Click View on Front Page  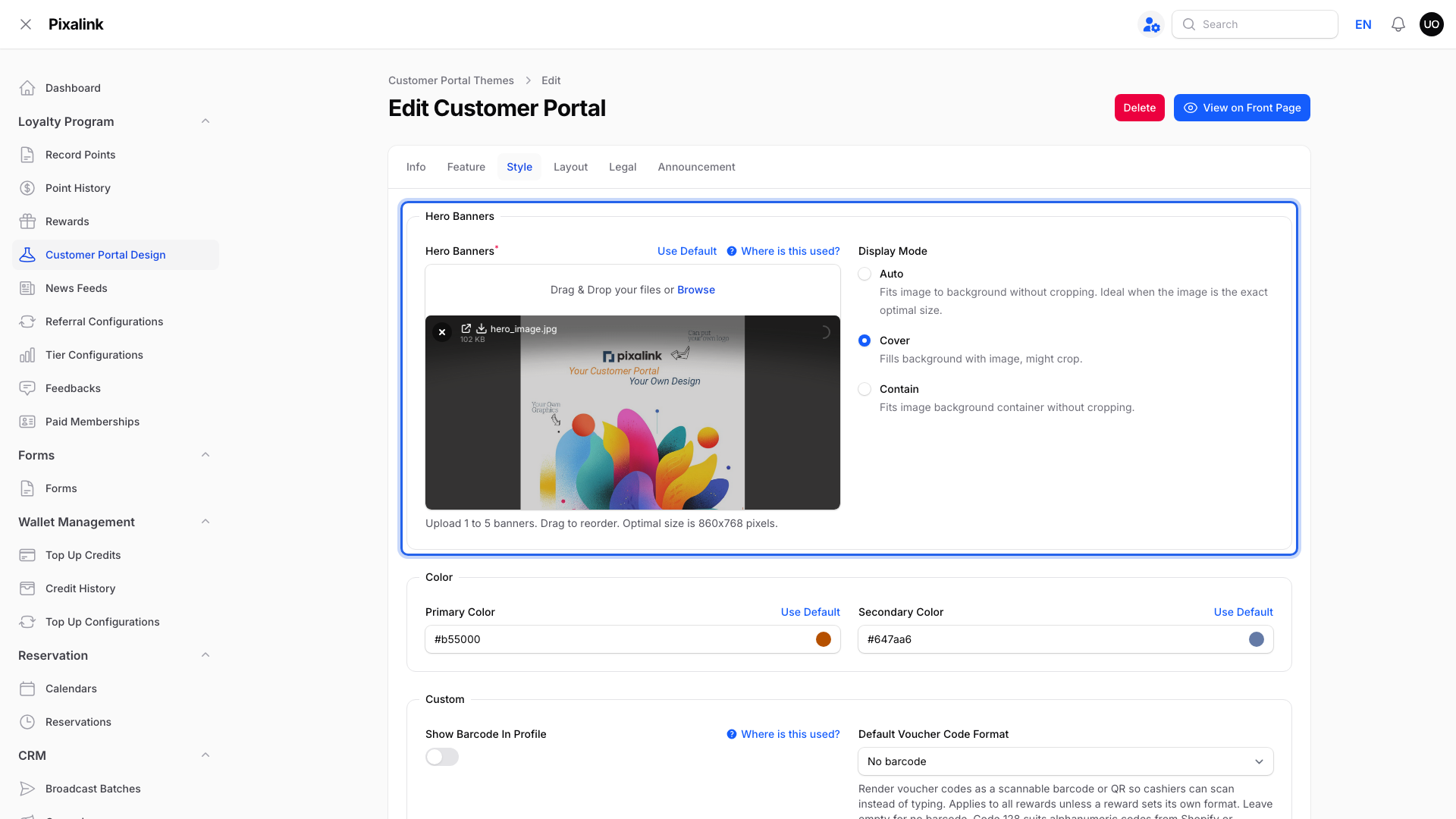[x=1242, y=108]
